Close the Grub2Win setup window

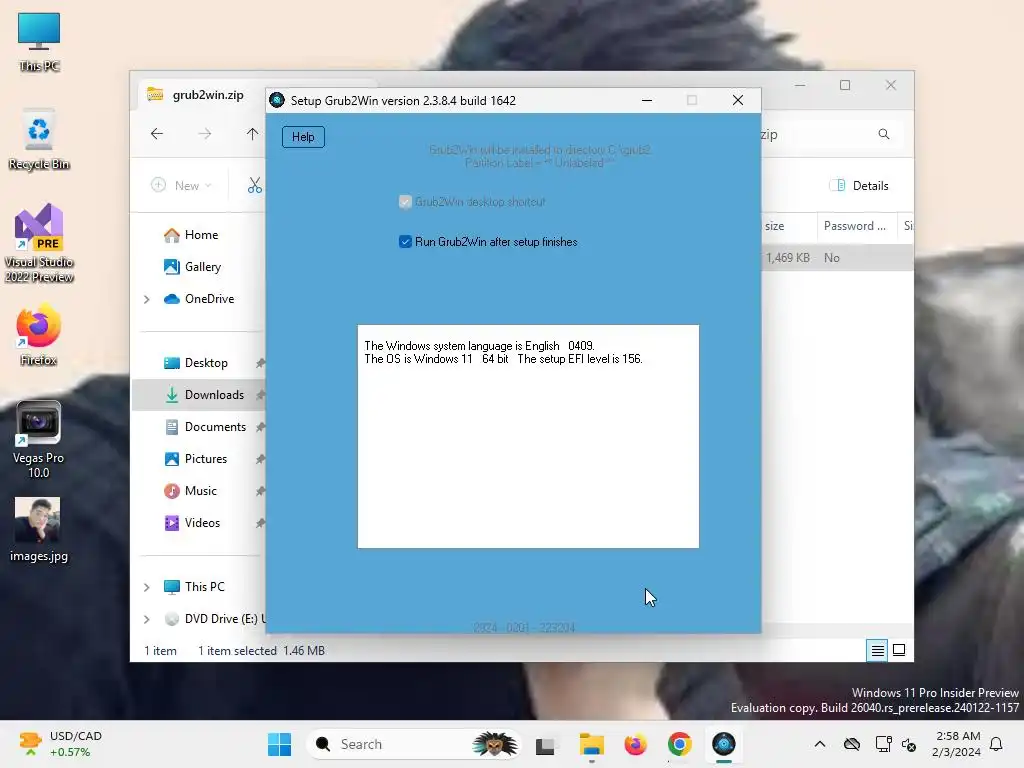[738, 101]
